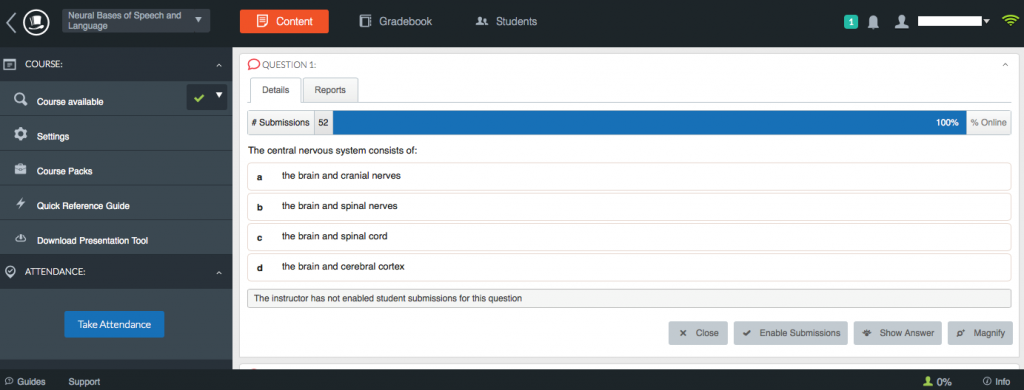Check the wifi connection status icon
The image size is (1024, 390).
point(1010,21)
